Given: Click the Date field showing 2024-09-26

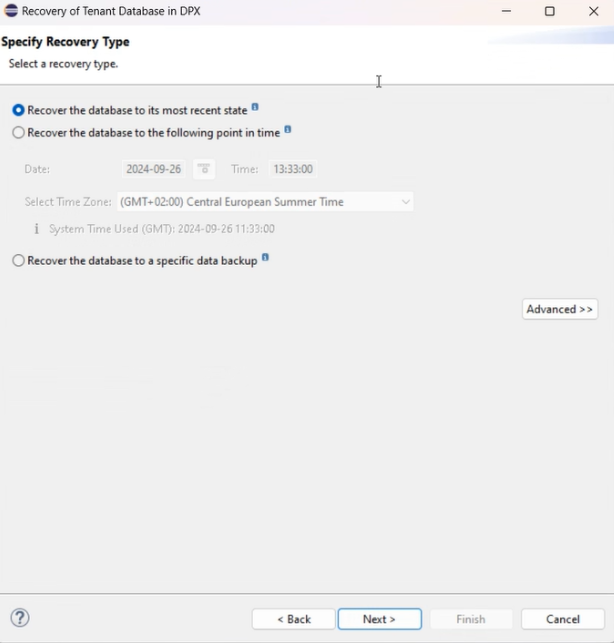Looking at the screenshot, I should coord(153,169).
